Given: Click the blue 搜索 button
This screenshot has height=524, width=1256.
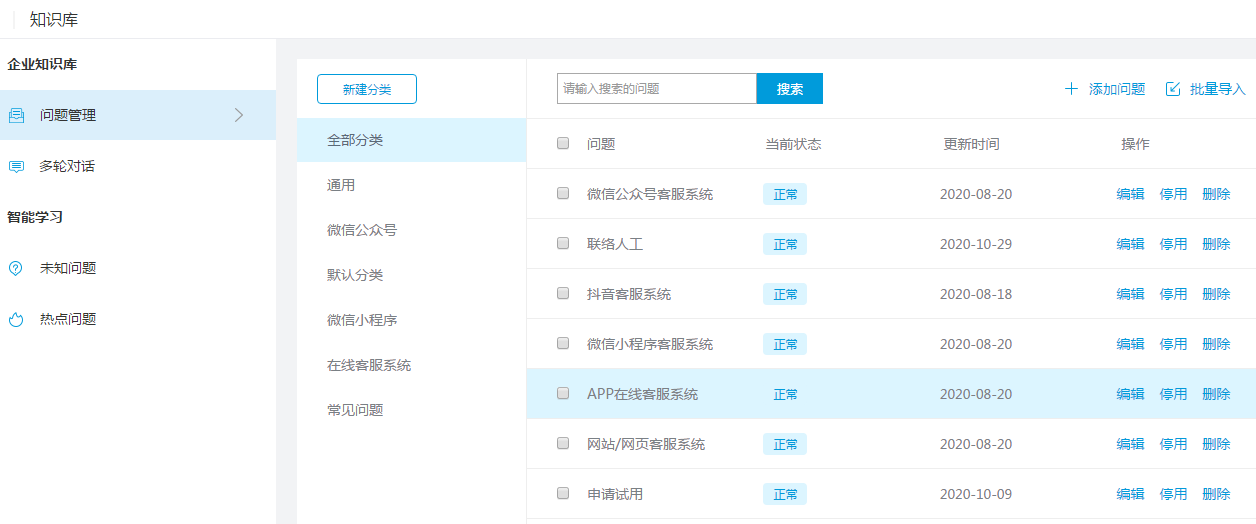Looking at the screenshot, I should point(790,88).
